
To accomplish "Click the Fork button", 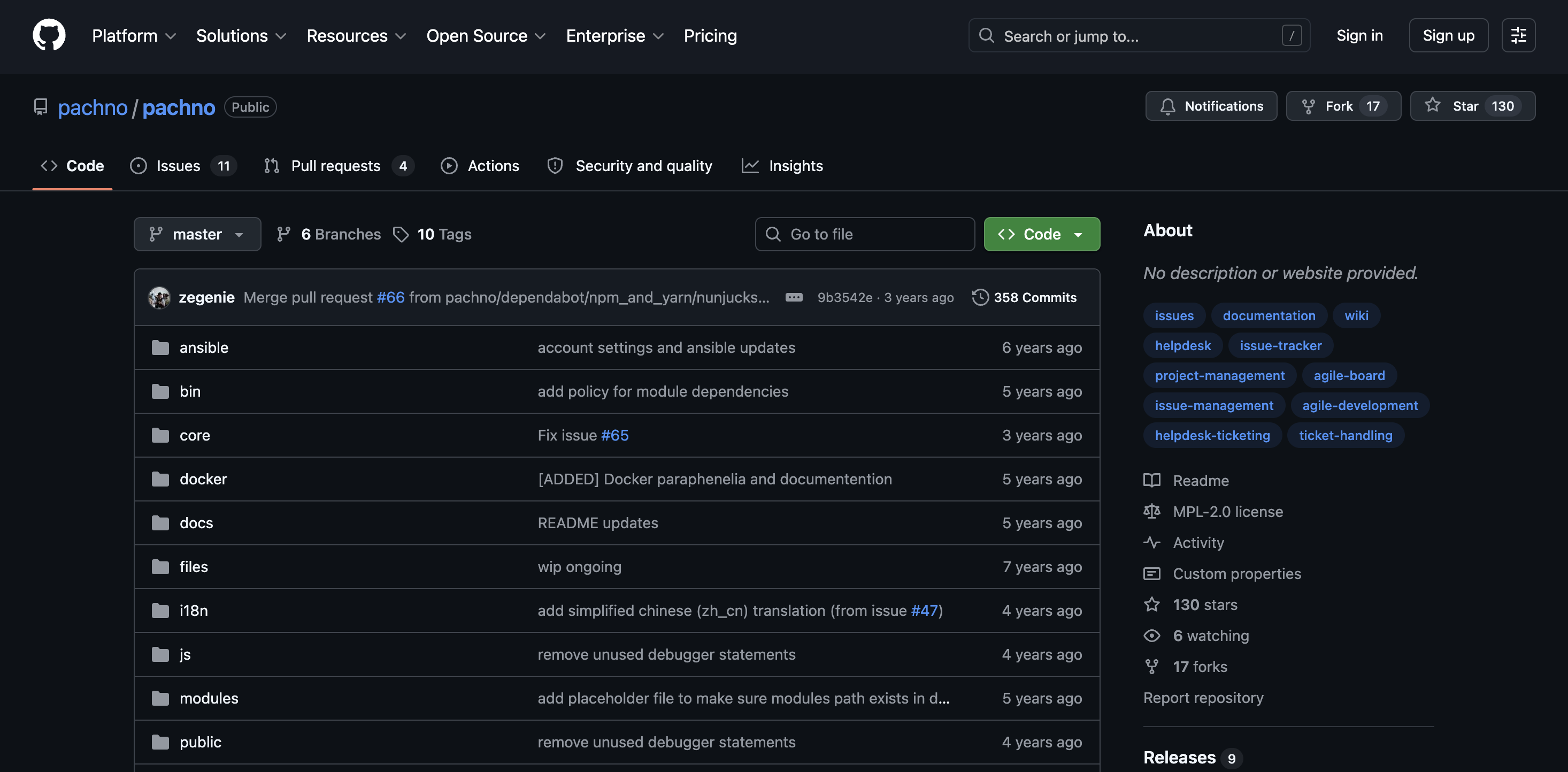I will click(1343, 106).
